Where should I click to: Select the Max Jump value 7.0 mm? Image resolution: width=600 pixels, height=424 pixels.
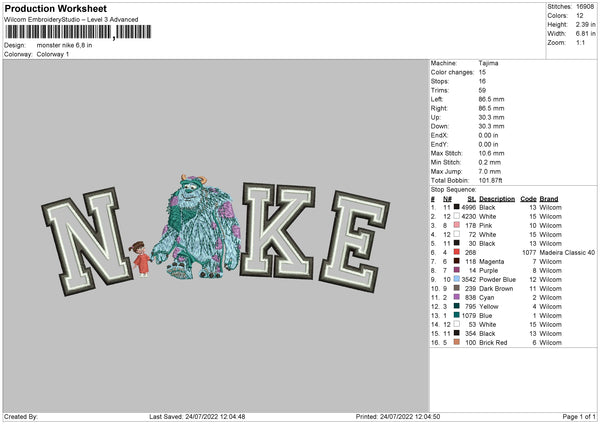(490, 171)
